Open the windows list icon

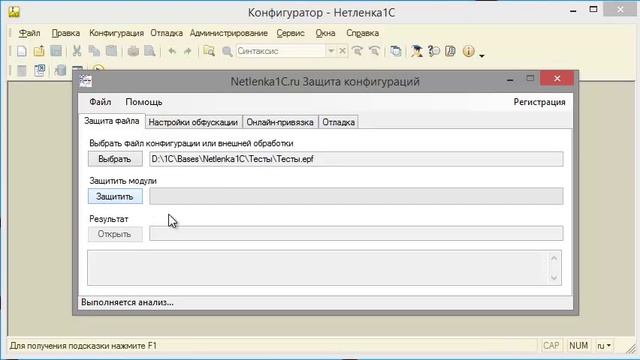(x=396, y=51)
